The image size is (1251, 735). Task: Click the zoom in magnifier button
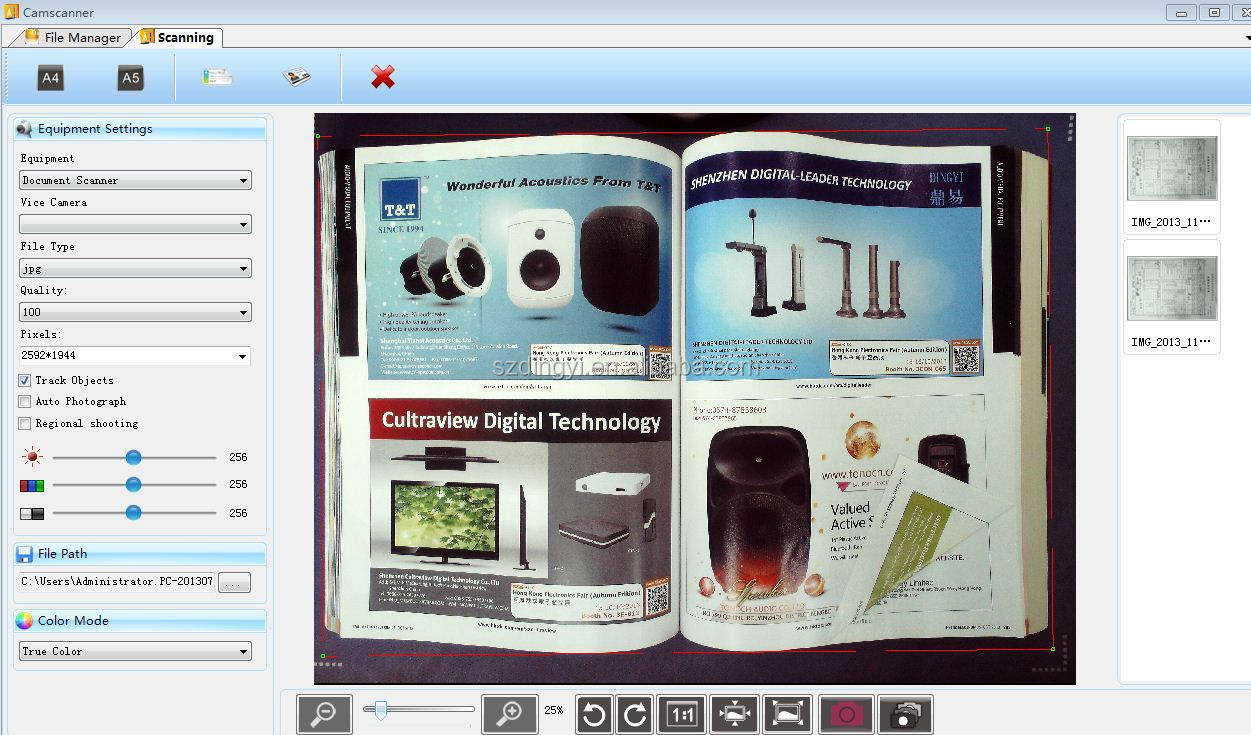[510, 714]
